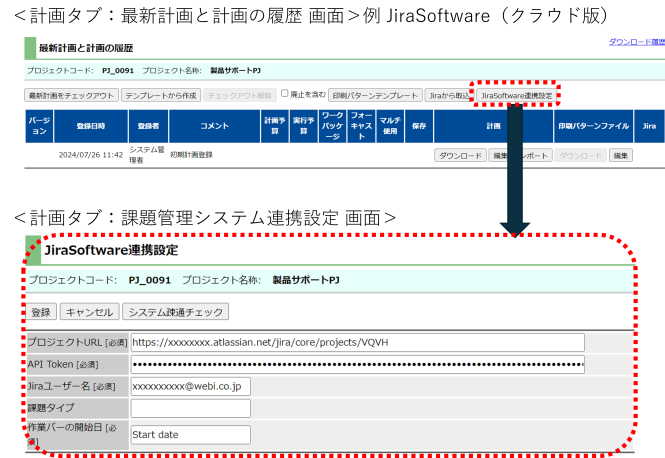Click the バージョン column header

39,126
